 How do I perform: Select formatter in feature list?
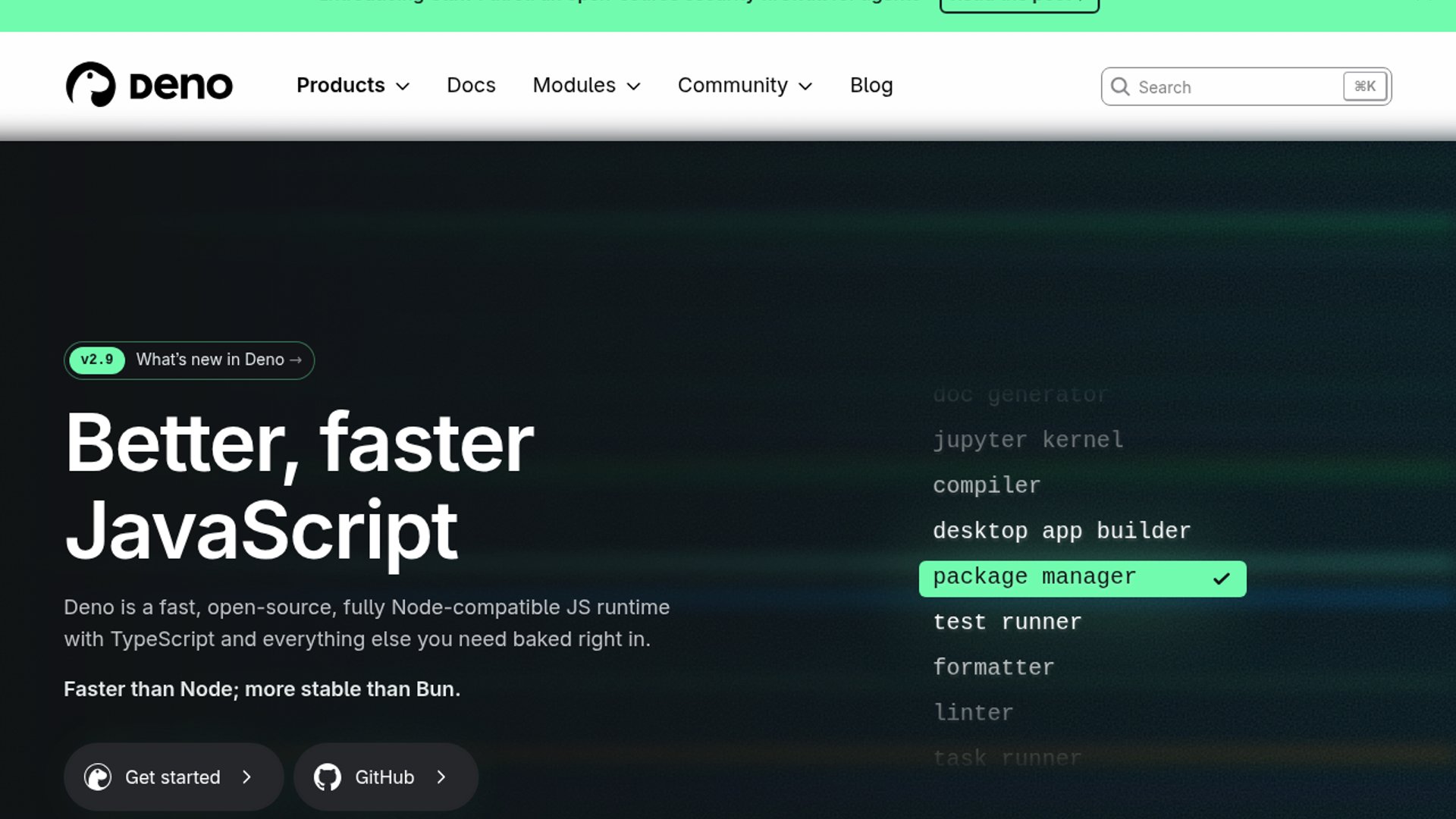[993, 667]
